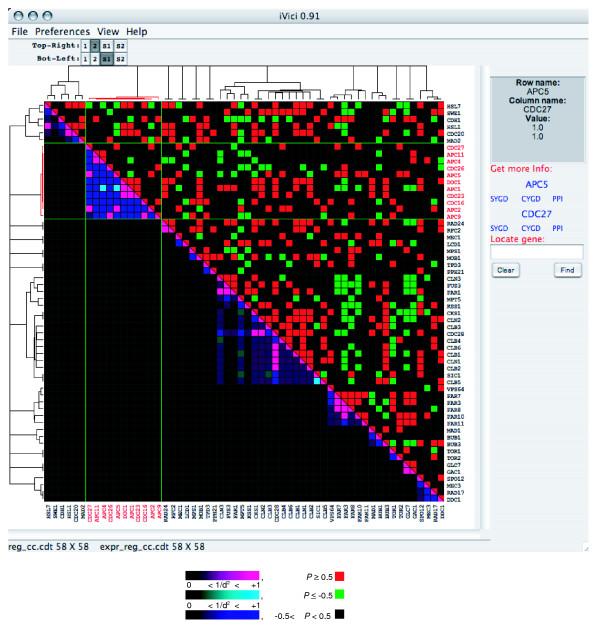Select the red highlighted branch in left dendrogram
Image resolution: width=600 pixels, height=629 pixels.
point(42,181)
